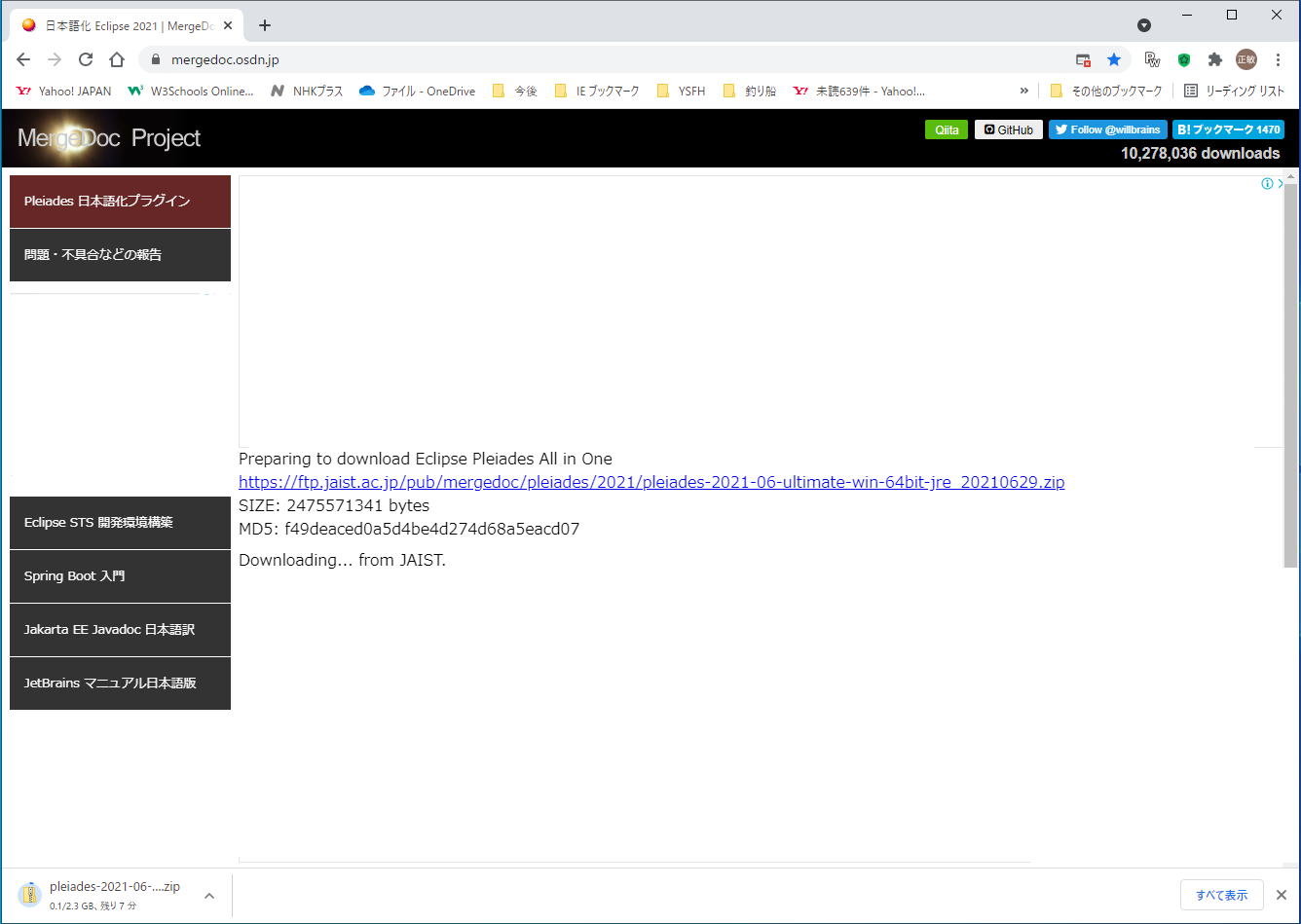Click the new tab plus button
The image size is (1301, 924).
point(265,25)
